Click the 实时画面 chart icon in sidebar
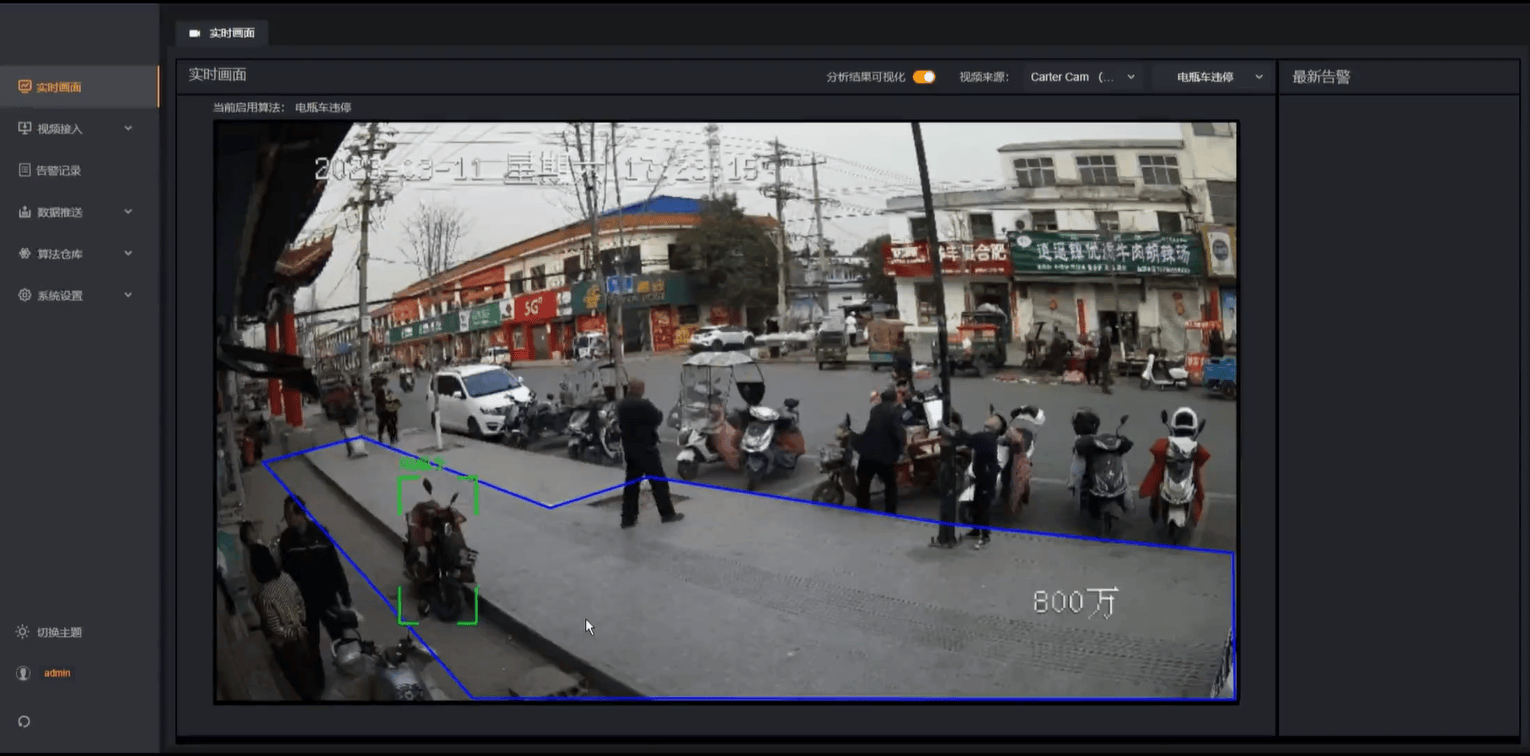1530x756 pixels. click(25, 87)
